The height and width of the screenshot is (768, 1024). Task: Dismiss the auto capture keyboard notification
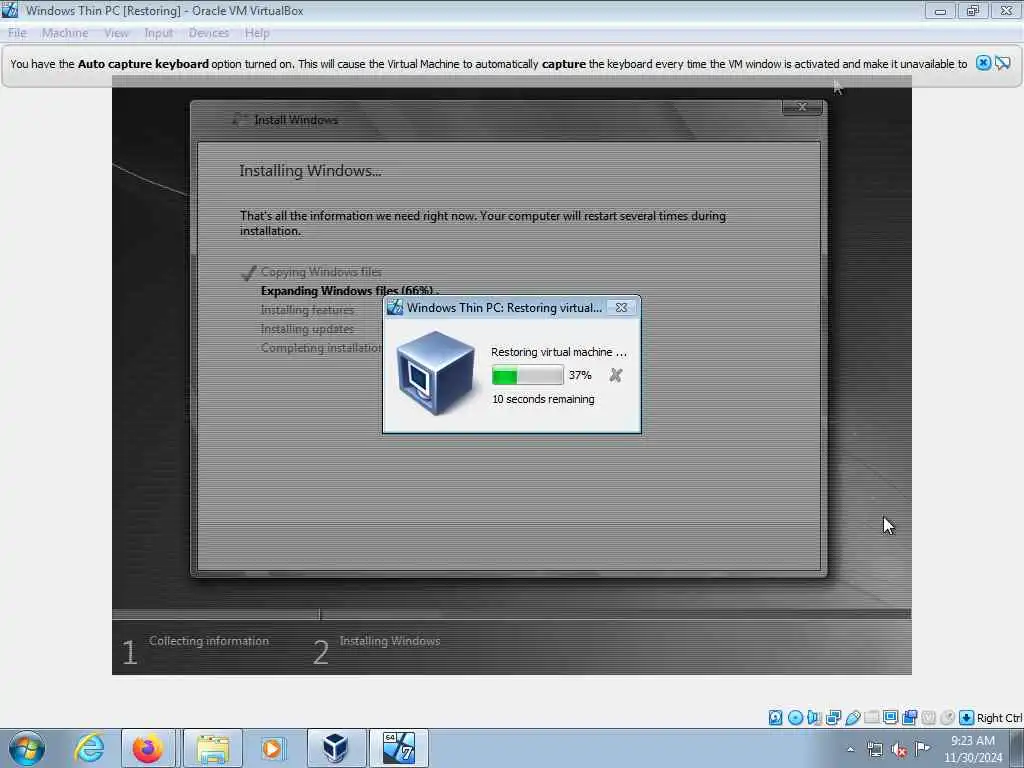983,63
